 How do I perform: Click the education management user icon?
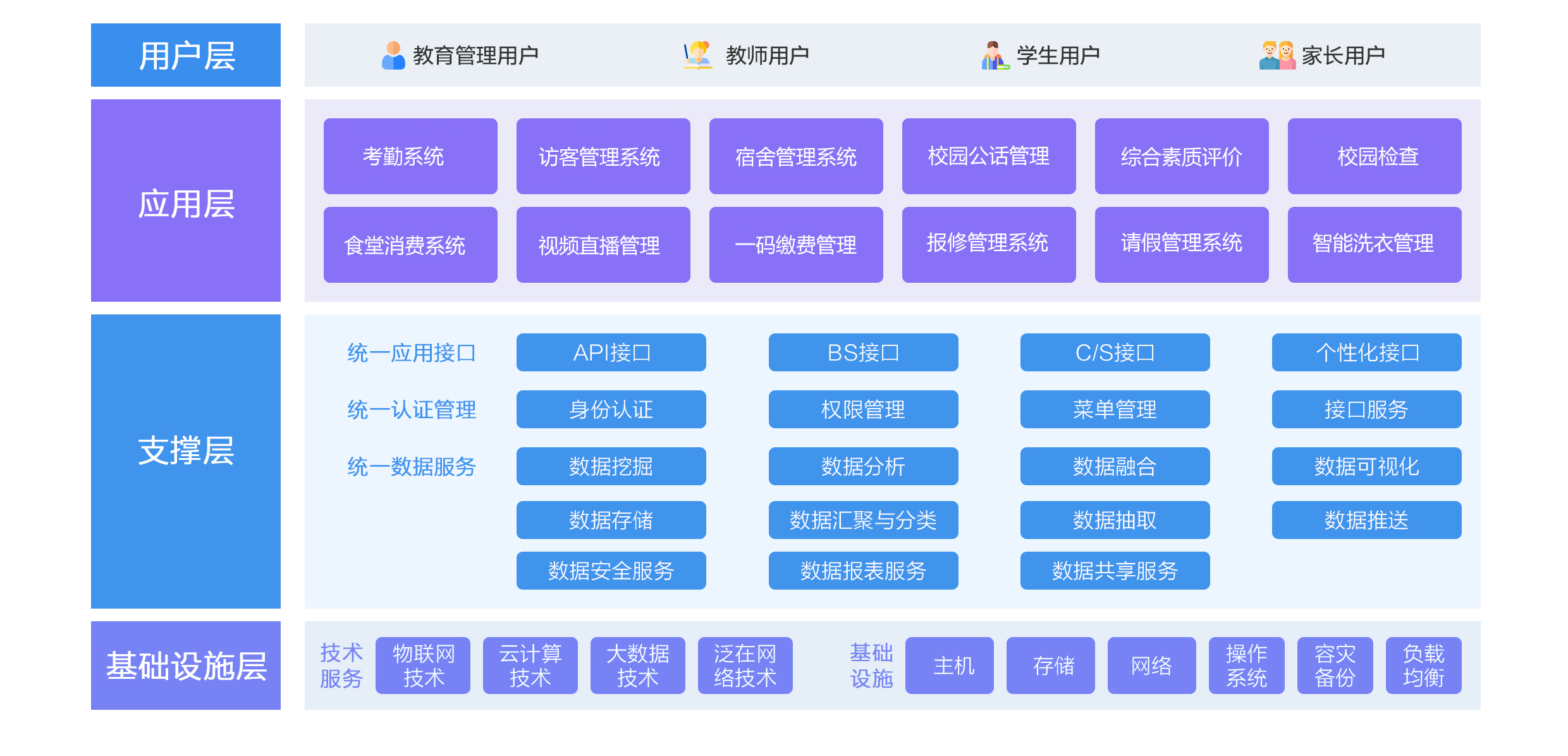point(393,56)
